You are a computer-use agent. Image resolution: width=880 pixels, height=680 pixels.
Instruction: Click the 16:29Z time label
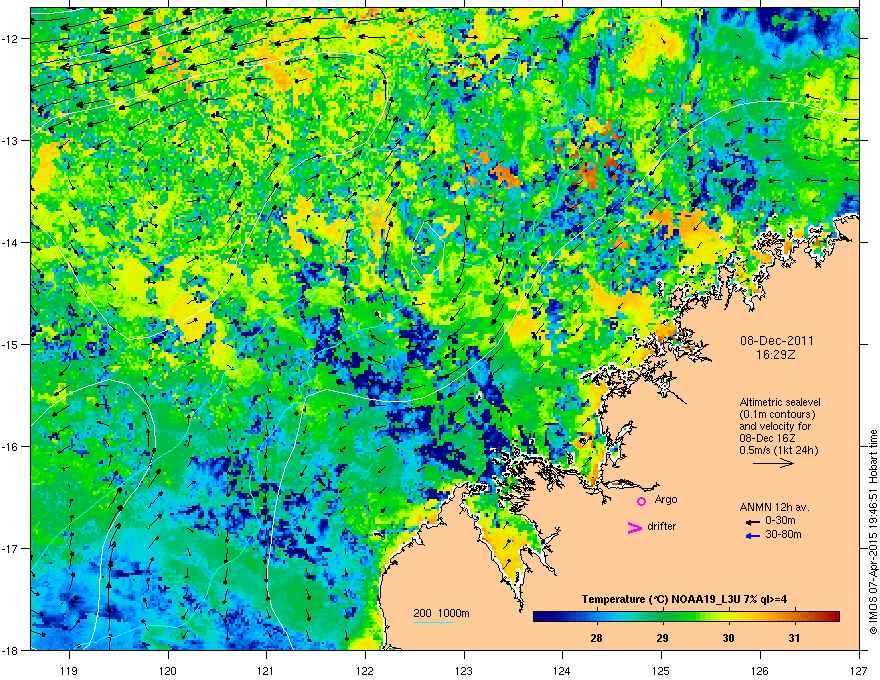click(x=776, y=355)
